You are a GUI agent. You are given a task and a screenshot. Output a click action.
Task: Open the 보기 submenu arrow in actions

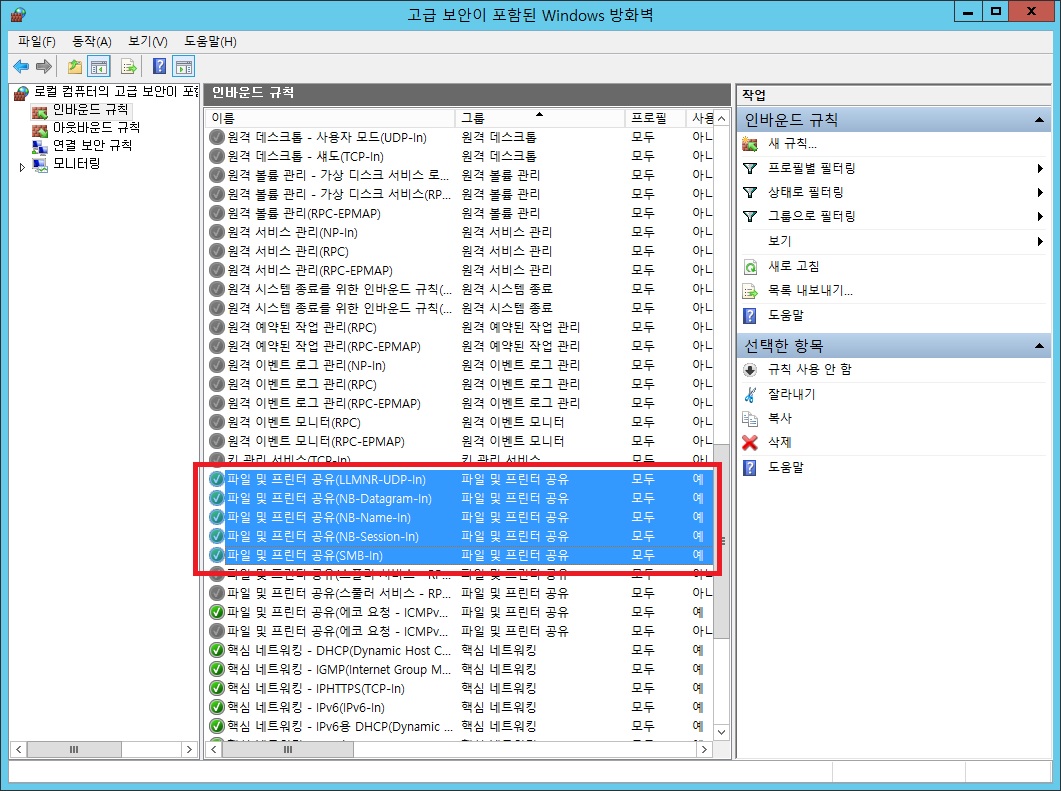point(1040,241)
